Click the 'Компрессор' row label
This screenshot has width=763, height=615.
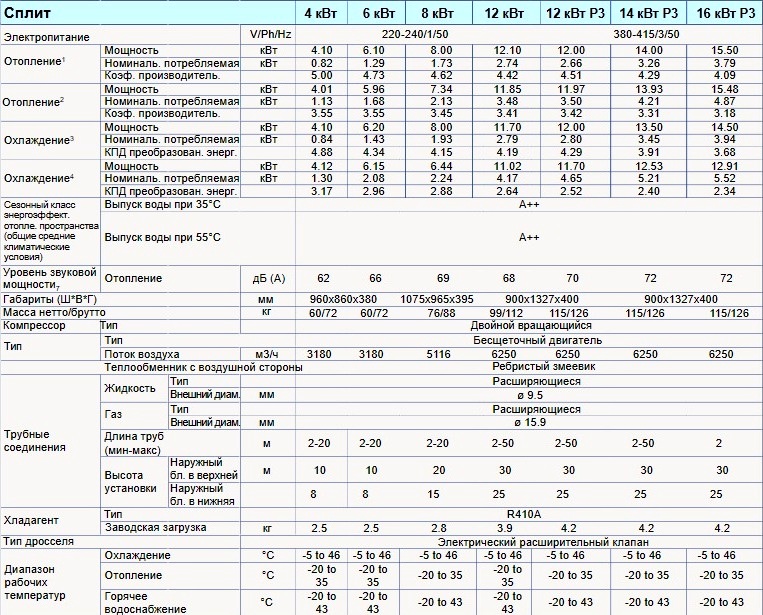coord(34,326)
